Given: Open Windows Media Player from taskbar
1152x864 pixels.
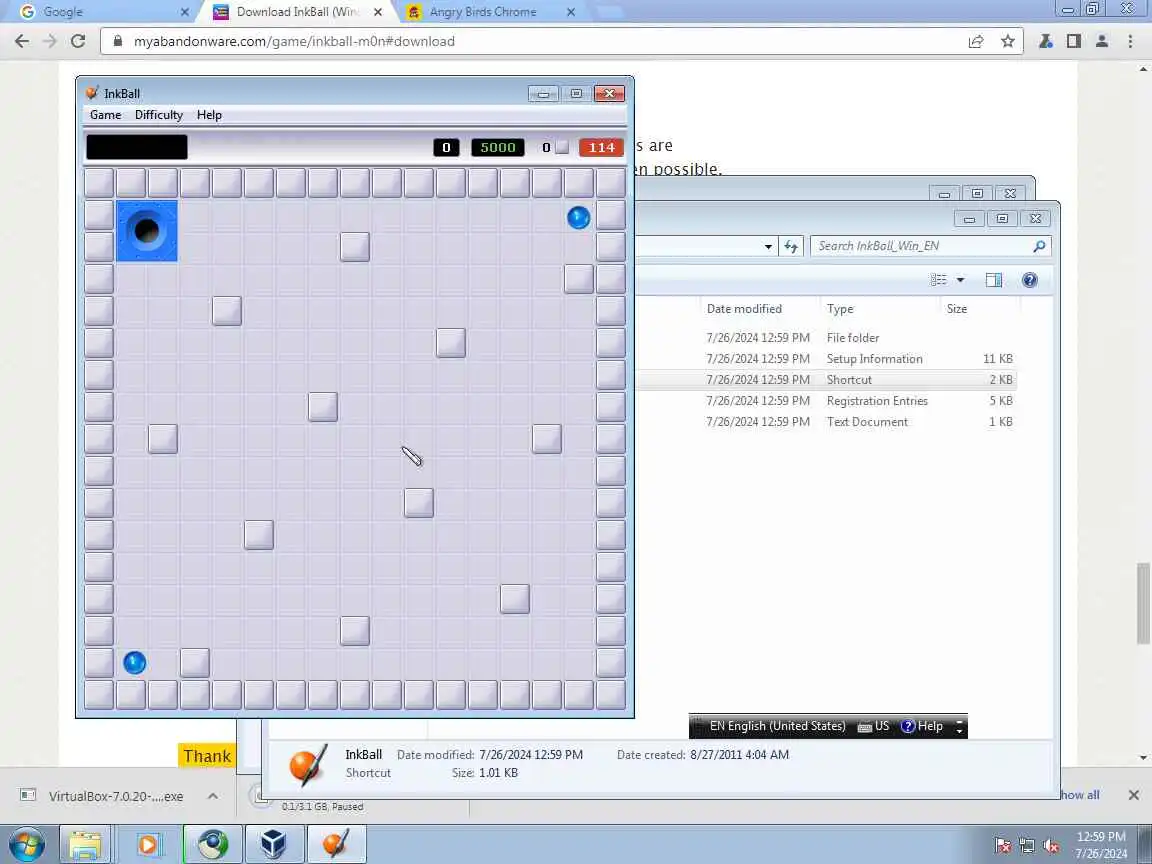Looking at the screenshot, I should click(x=148, y=844).
